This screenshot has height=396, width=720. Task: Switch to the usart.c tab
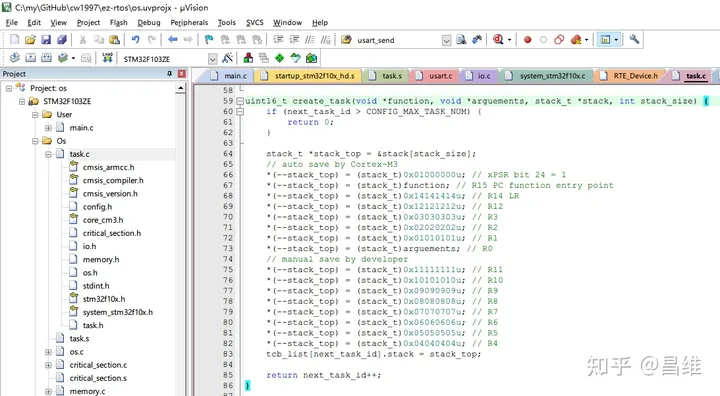point(433,76)
